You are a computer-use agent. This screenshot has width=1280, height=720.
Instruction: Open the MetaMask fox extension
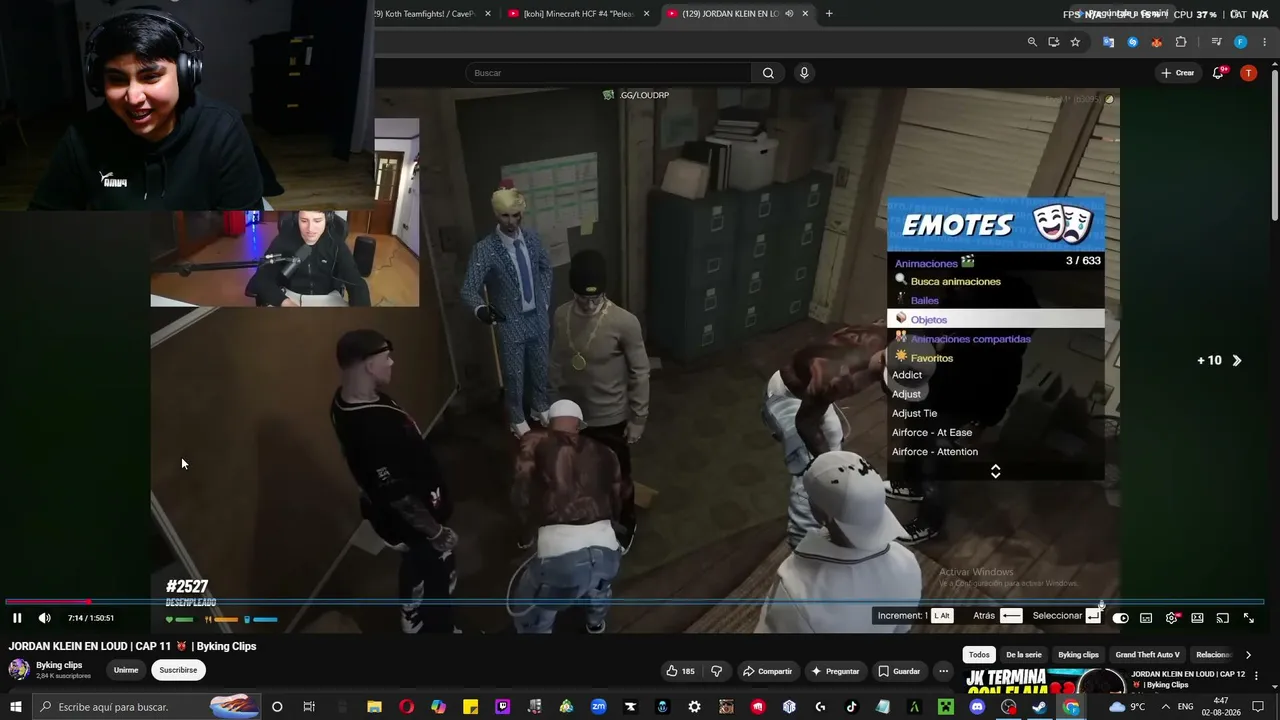(1156, 42)
